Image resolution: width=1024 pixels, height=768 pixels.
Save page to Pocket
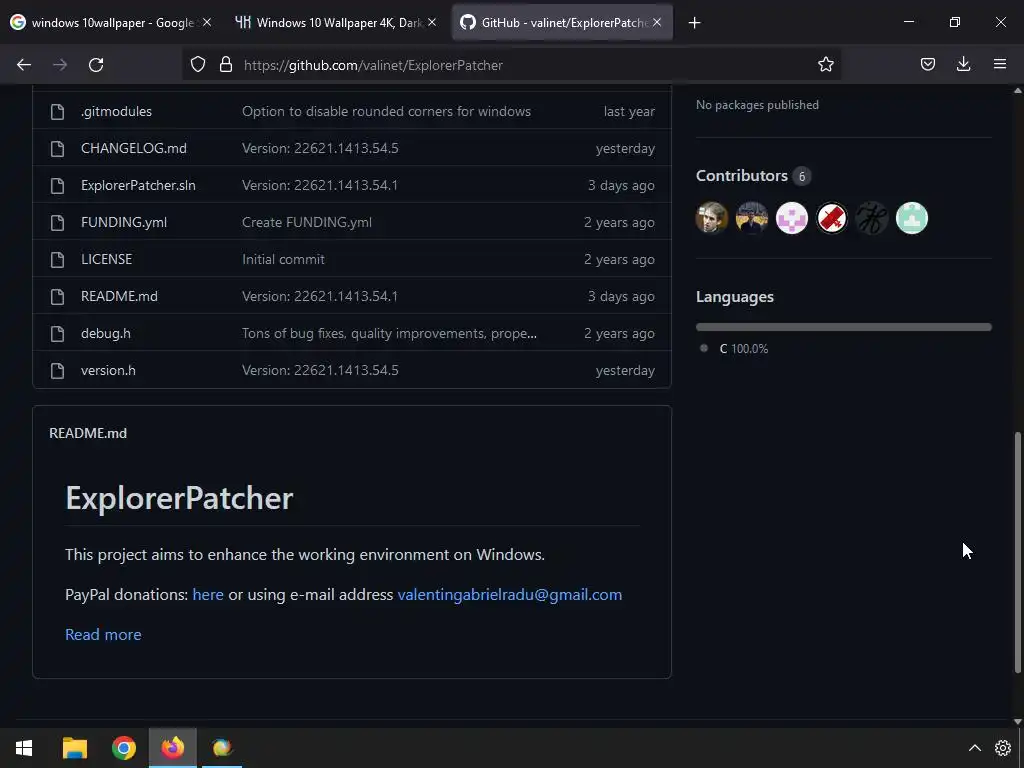pyautogui.click(x=927, y=64)
